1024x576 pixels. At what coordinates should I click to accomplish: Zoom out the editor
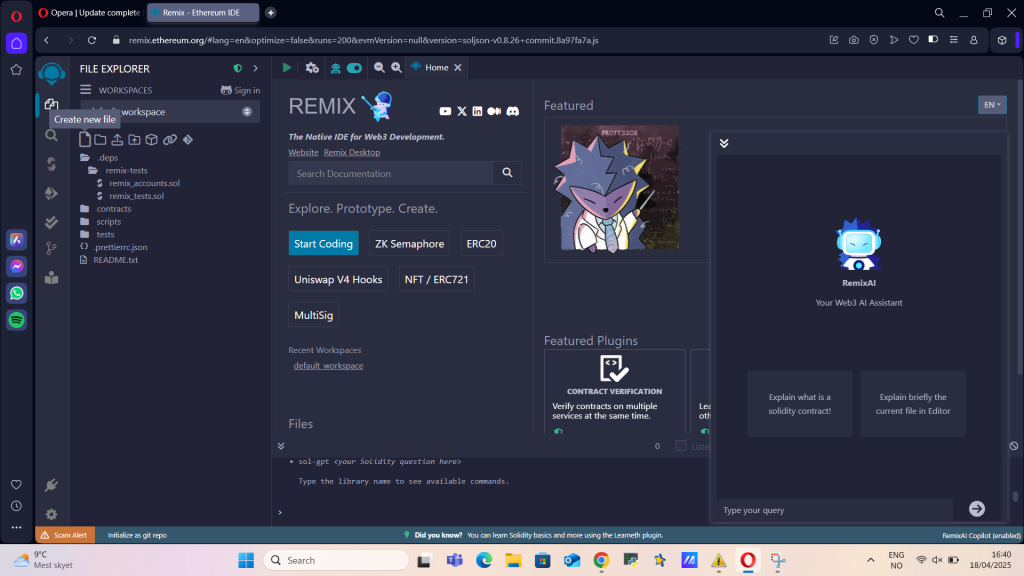(379, 67)
